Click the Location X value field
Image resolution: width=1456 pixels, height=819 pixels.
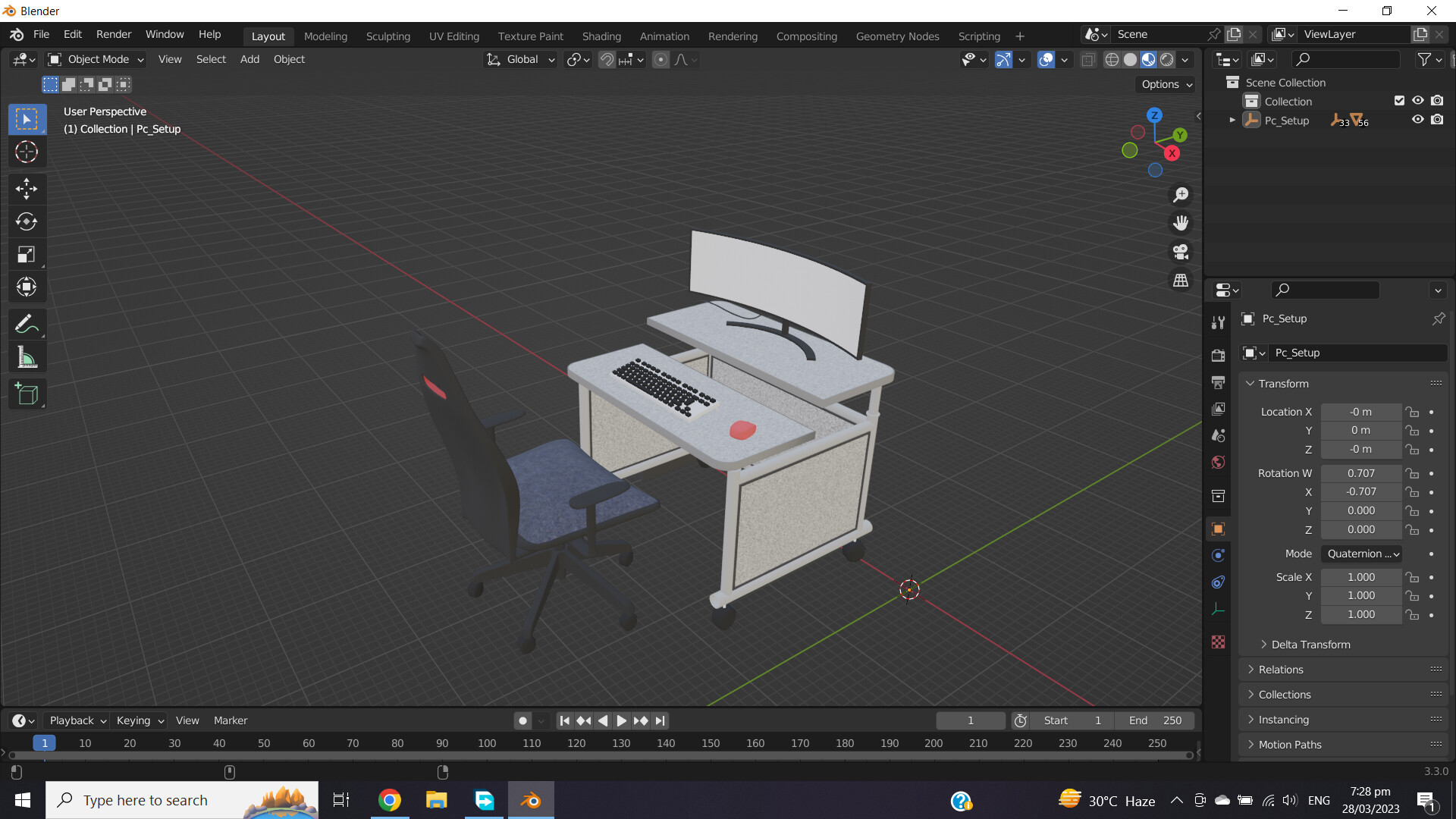(x=1361, y=411)
